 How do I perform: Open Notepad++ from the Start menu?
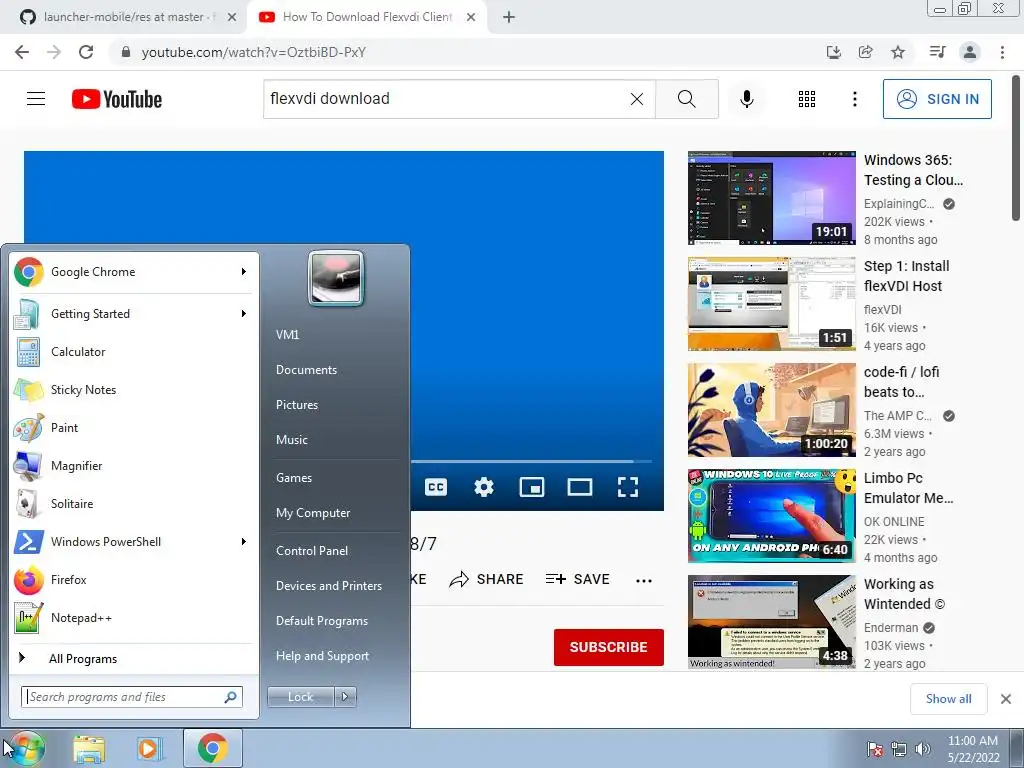click(x=133, y=618)
